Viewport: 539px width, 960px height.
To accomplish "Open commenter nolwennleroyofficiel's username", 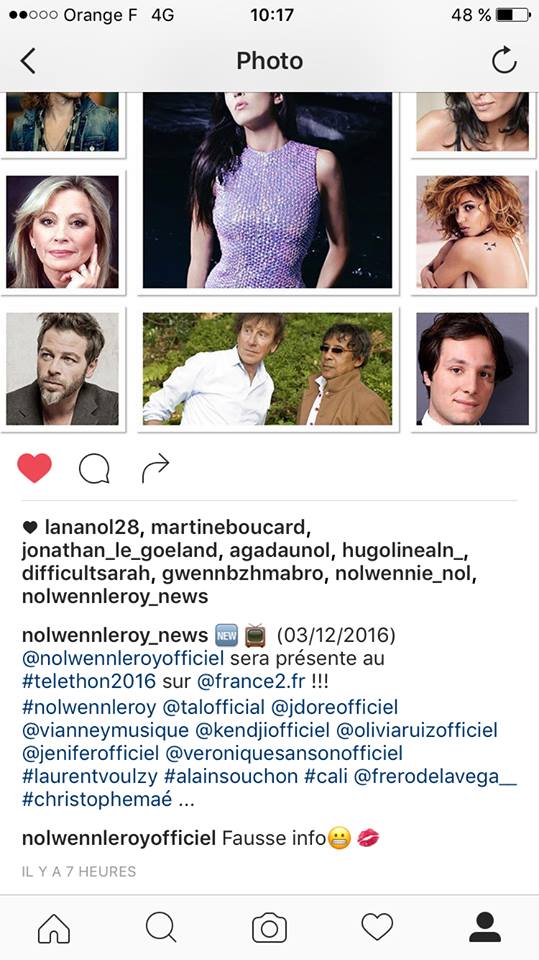I will (119, 838).
